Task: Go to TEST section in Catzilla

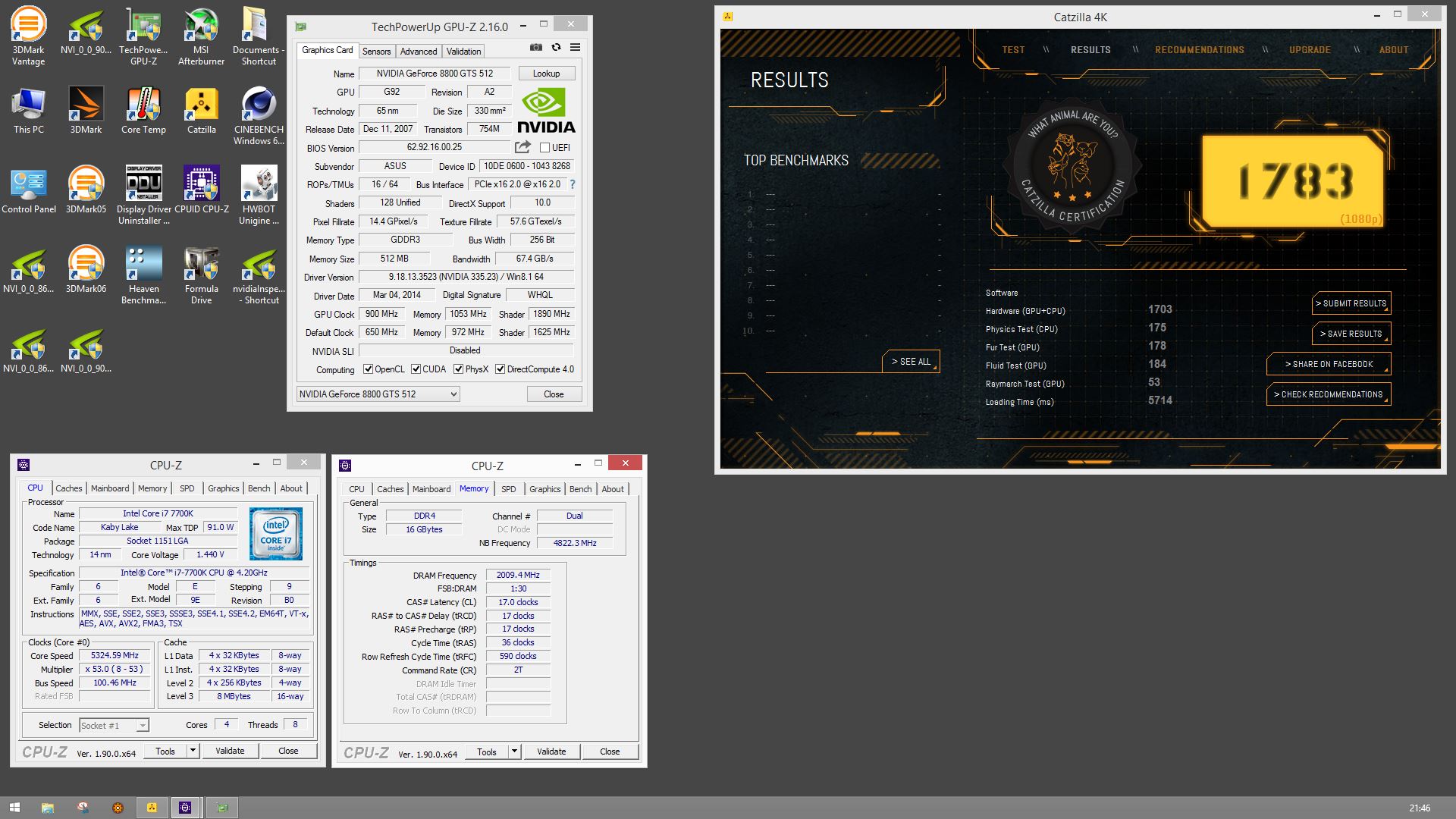Action: coord(1013,50)
